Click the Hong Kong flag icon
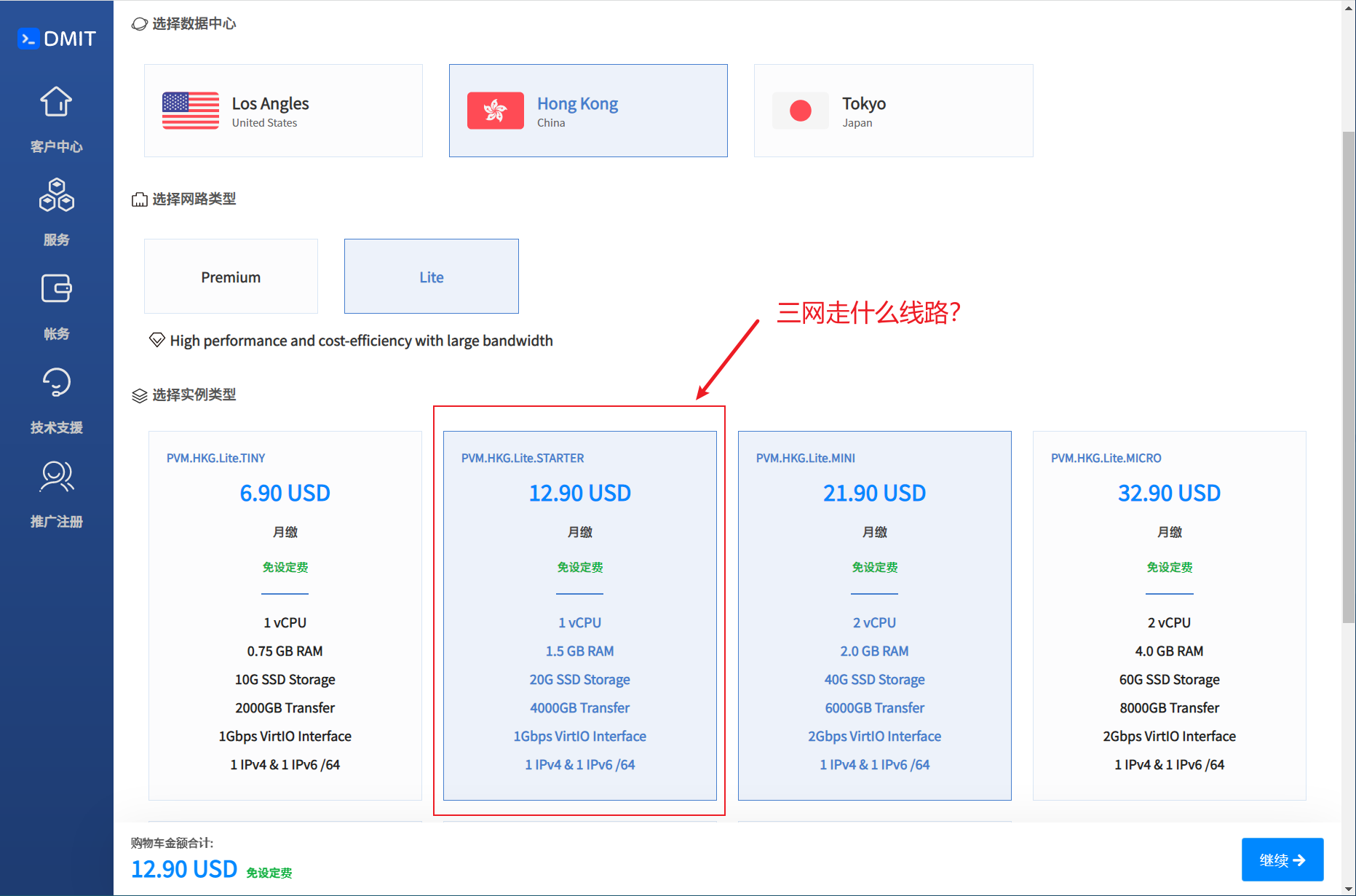The image size is (1356, 896). point(495,111)
